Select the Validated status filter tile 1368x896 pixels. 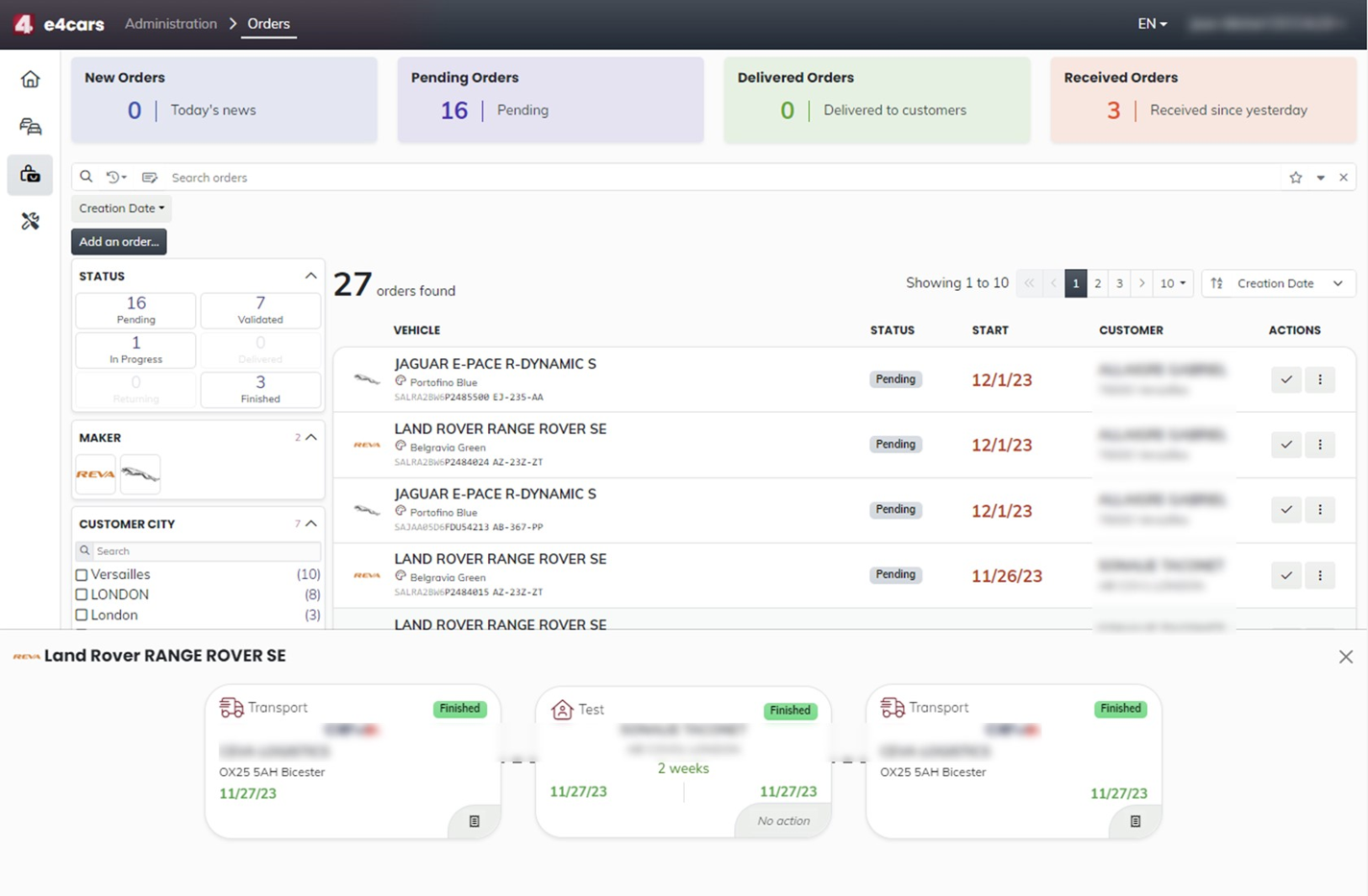(260, 310)
